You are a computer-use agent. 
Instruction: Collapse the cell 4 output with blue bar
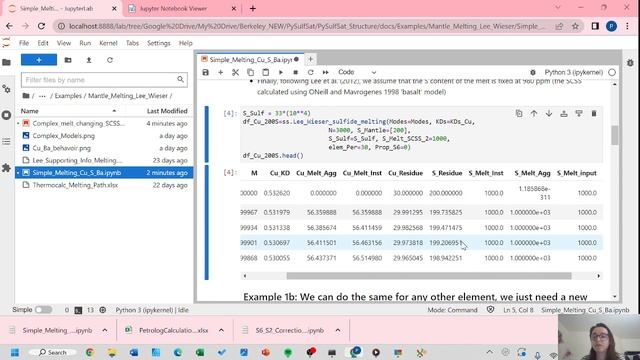[207, 222]
